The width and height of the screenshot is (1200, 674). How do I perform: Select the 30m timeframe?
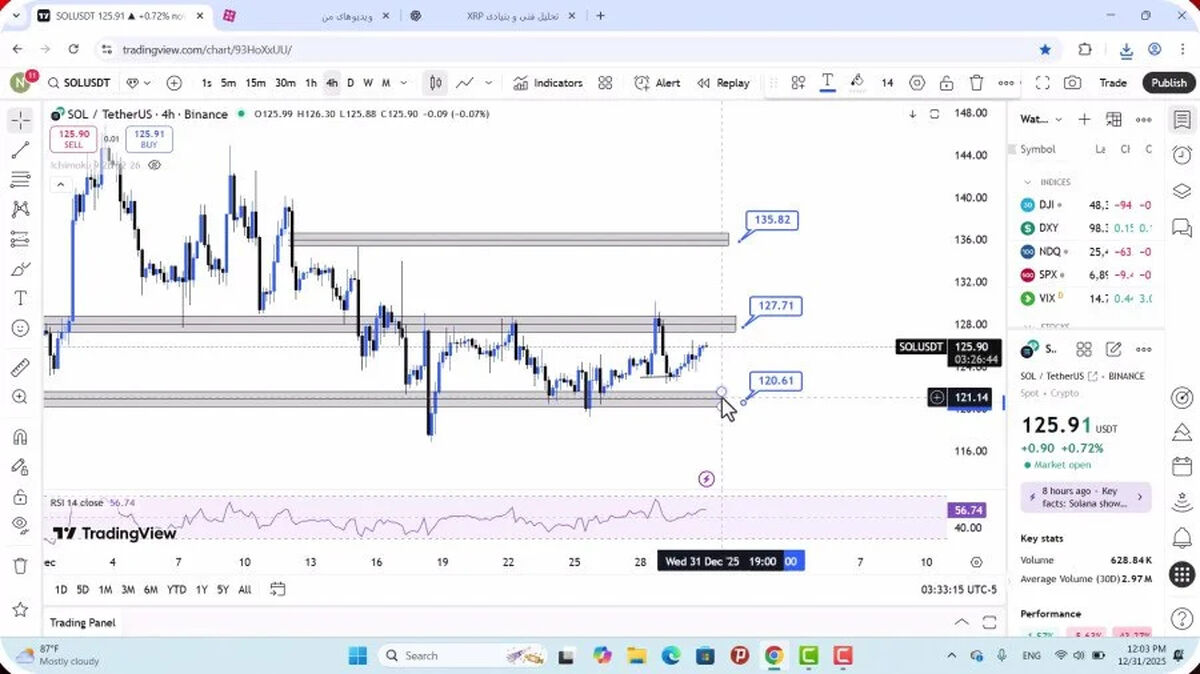pyautogui.click(x=285, y=83)
